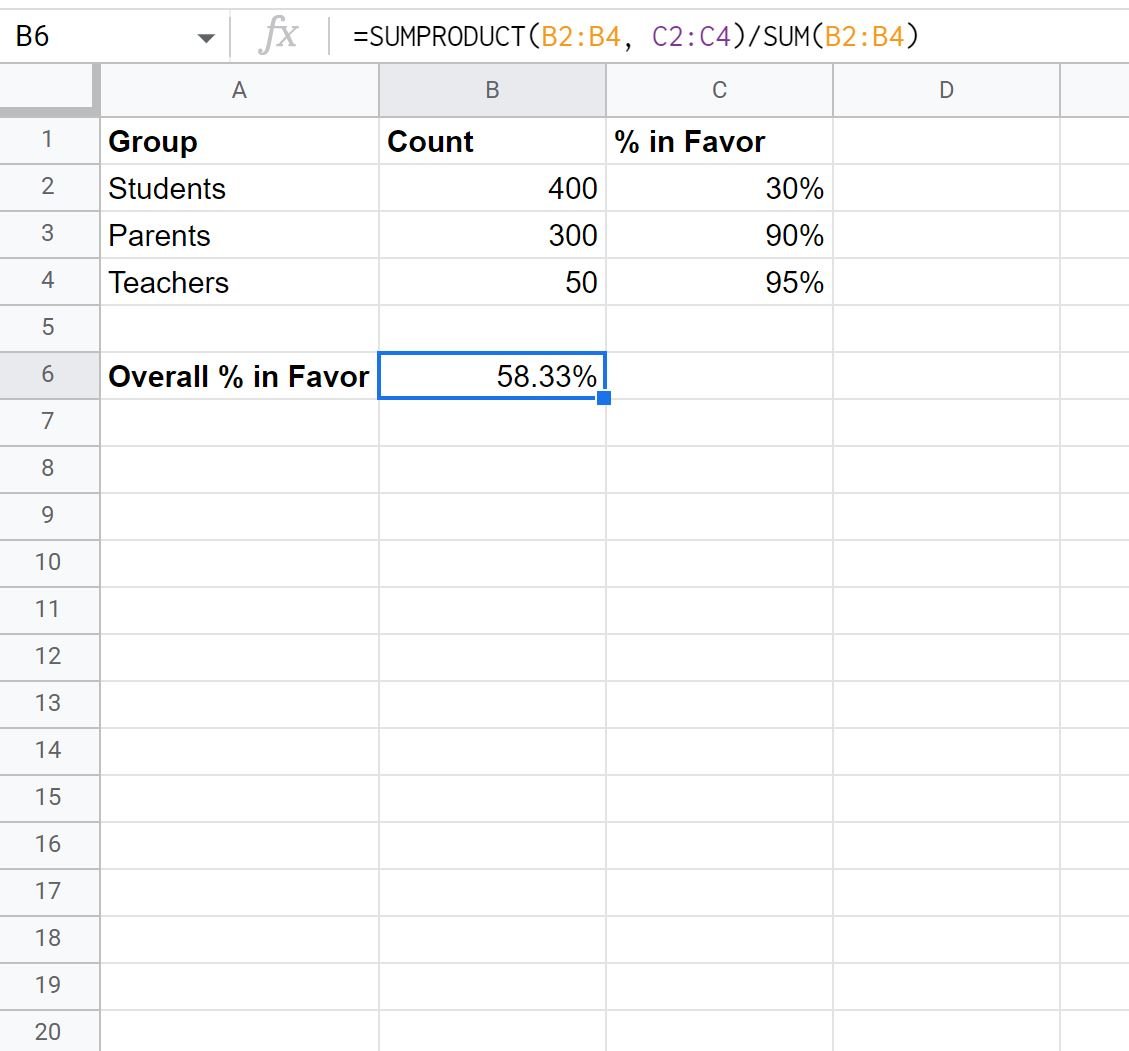The height and width of the screenshot is (1051, 1129).
Task: Select the cell containing 30%
Action: coord(719,188)
